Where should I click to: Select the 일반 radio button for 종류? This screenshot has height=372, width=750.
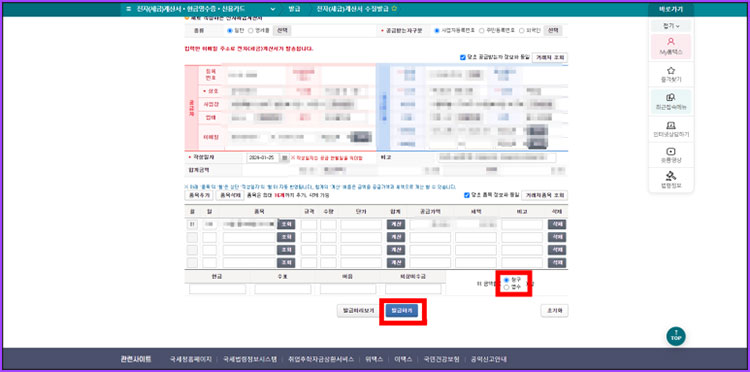[230, 31]
